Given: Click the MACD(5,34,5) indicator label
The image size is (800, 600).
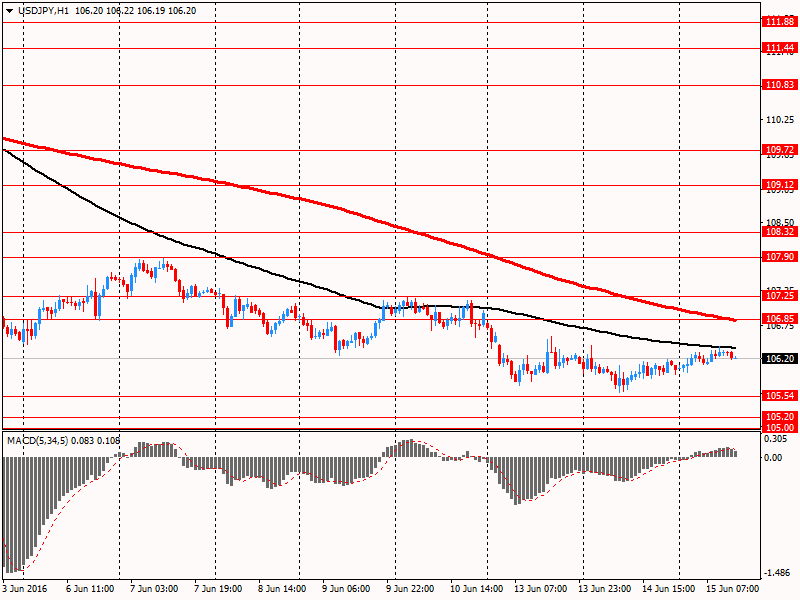Looking at the screenshot, I should click(x=37, y=440).
